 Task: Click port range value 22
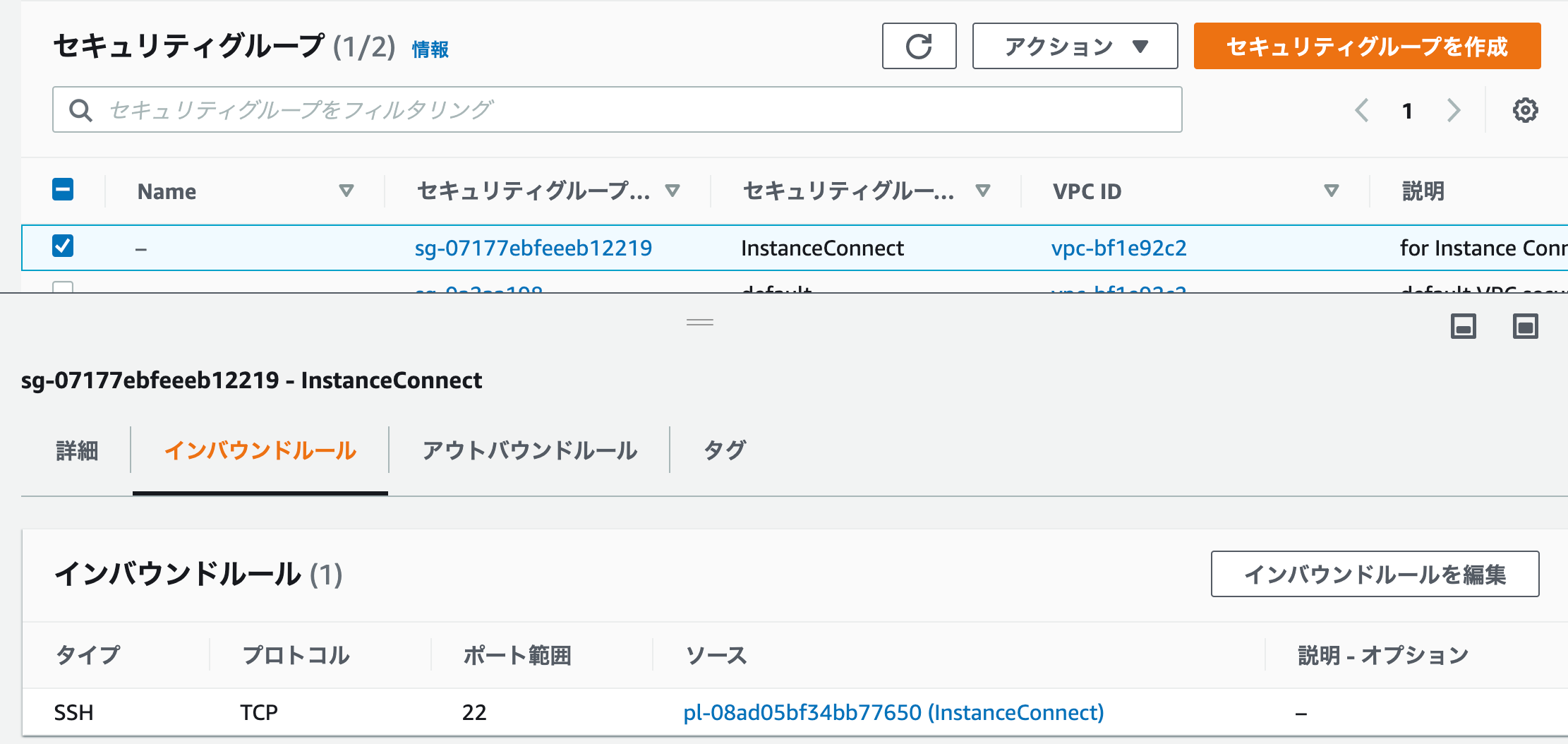pos(474,712)
